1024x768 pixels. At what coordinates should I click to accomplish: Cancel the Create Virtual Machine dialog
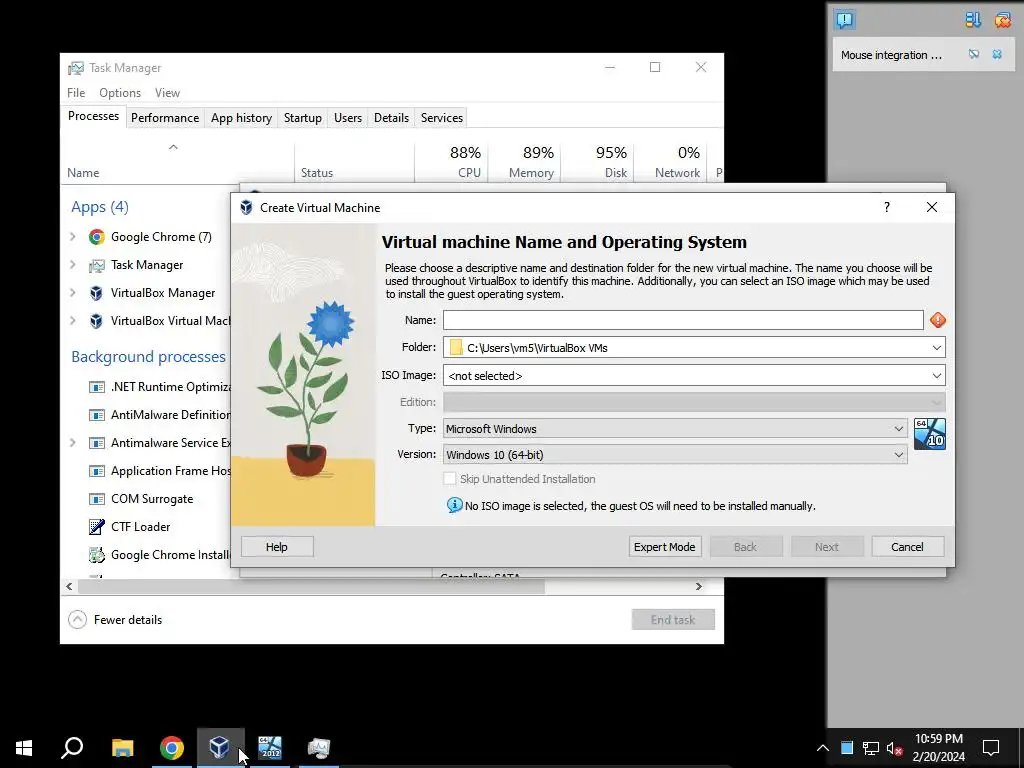908,547
